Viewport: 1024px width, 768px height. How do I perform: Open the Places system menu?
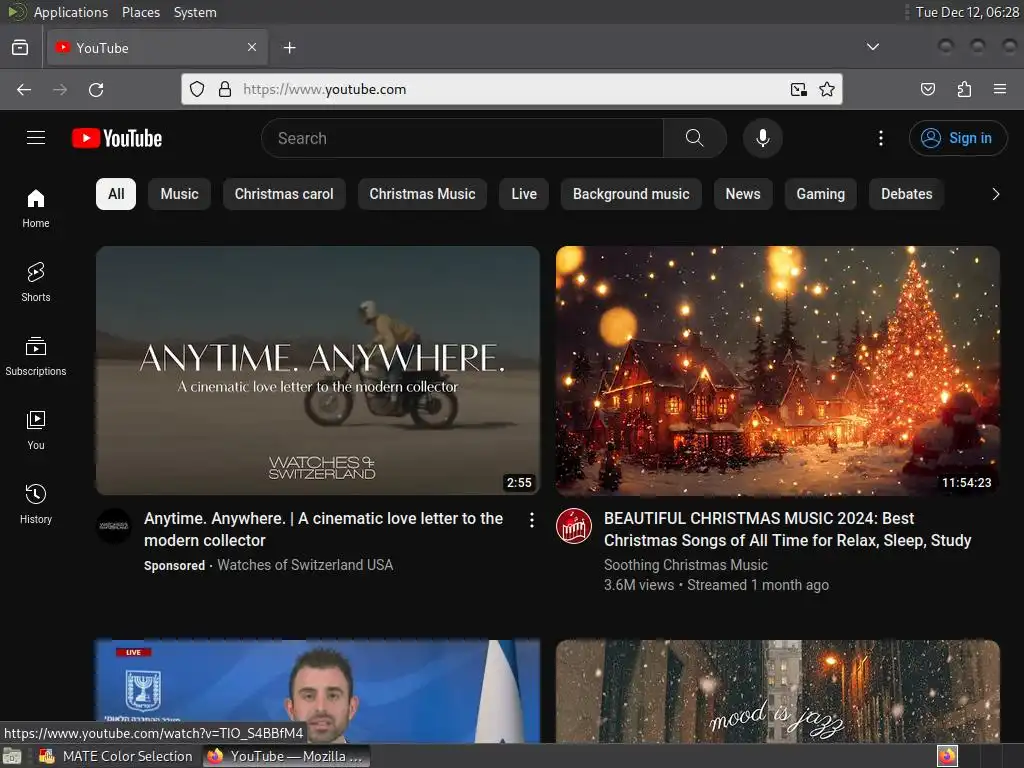(x=140, y=12)
